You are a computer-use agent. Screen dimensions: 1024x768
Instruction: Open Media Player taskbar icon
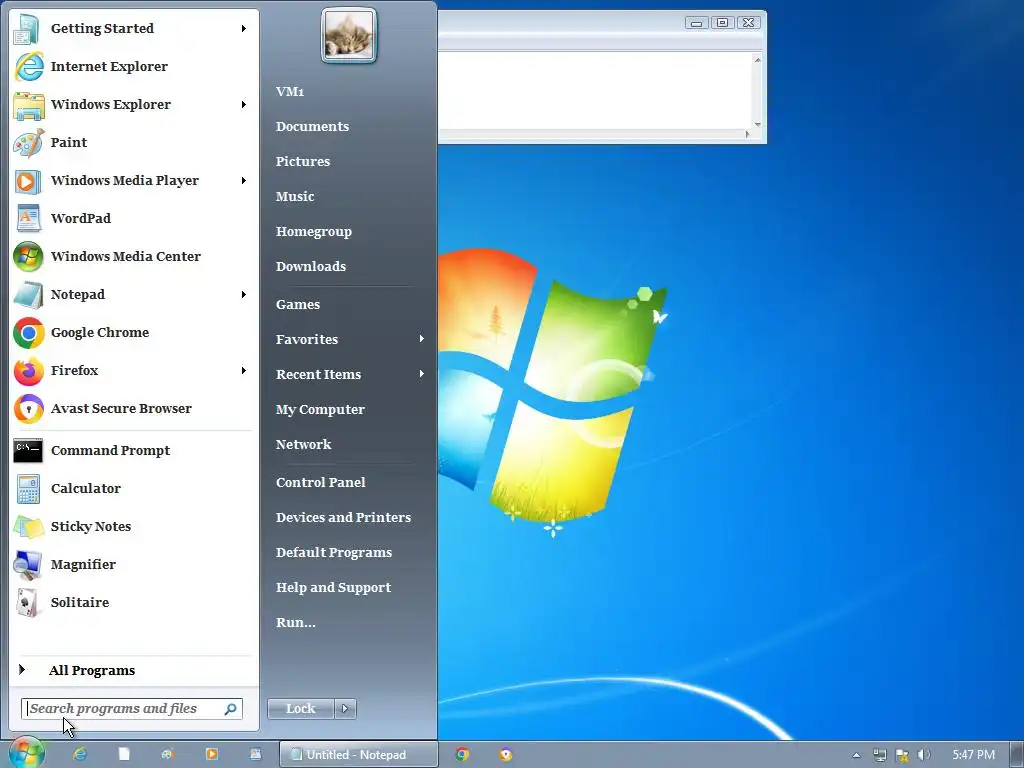212,754
